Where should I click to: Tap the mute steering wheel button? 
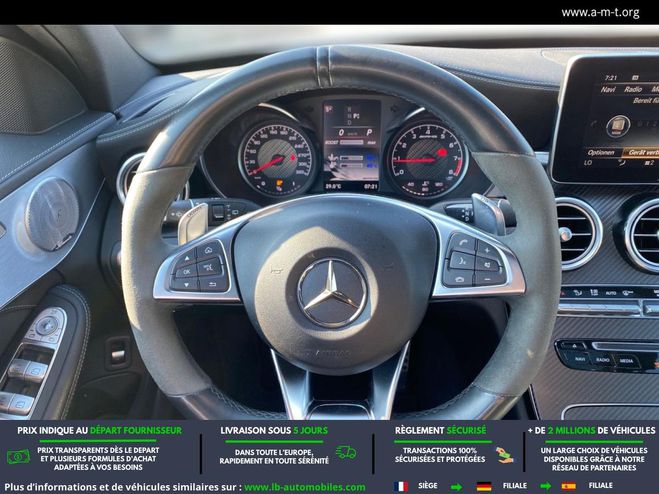coord(488,265)
